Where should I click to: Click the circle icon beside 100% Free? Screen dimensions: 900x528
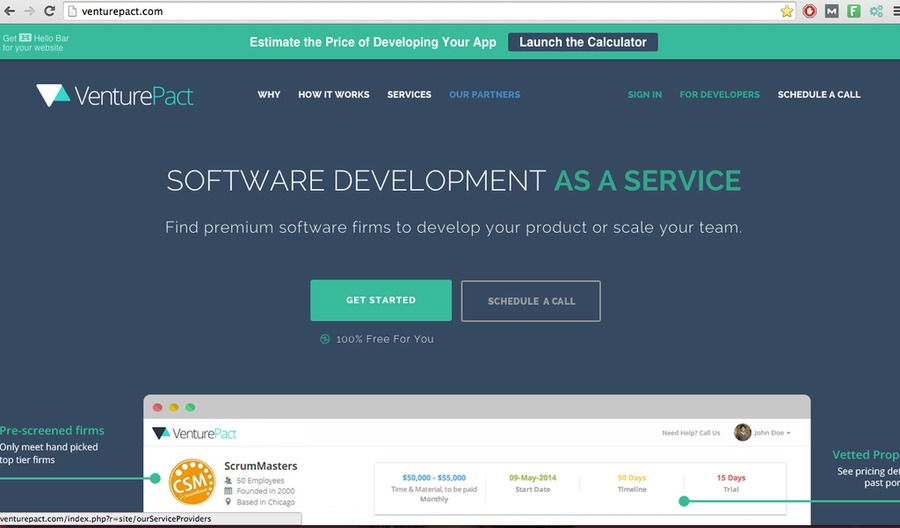click(325, 339)
